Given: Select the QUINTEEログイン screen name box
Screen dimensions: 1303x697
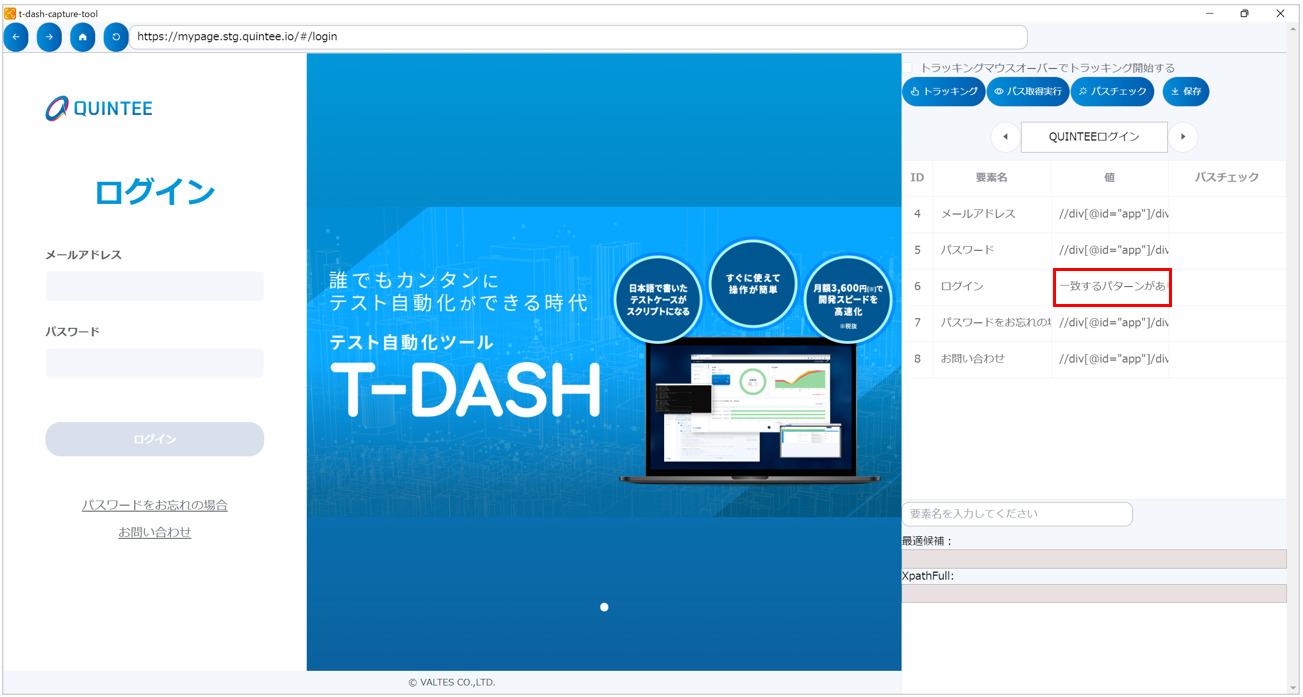Looking at the screenshot, I should [1094, 137].
